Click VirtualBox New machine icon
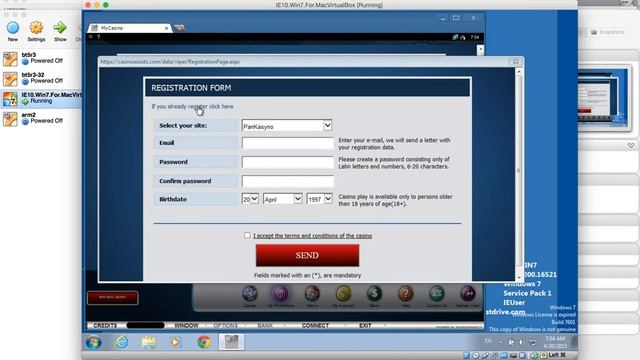Viewport: 640px width, 360px height. click(13, 32)
